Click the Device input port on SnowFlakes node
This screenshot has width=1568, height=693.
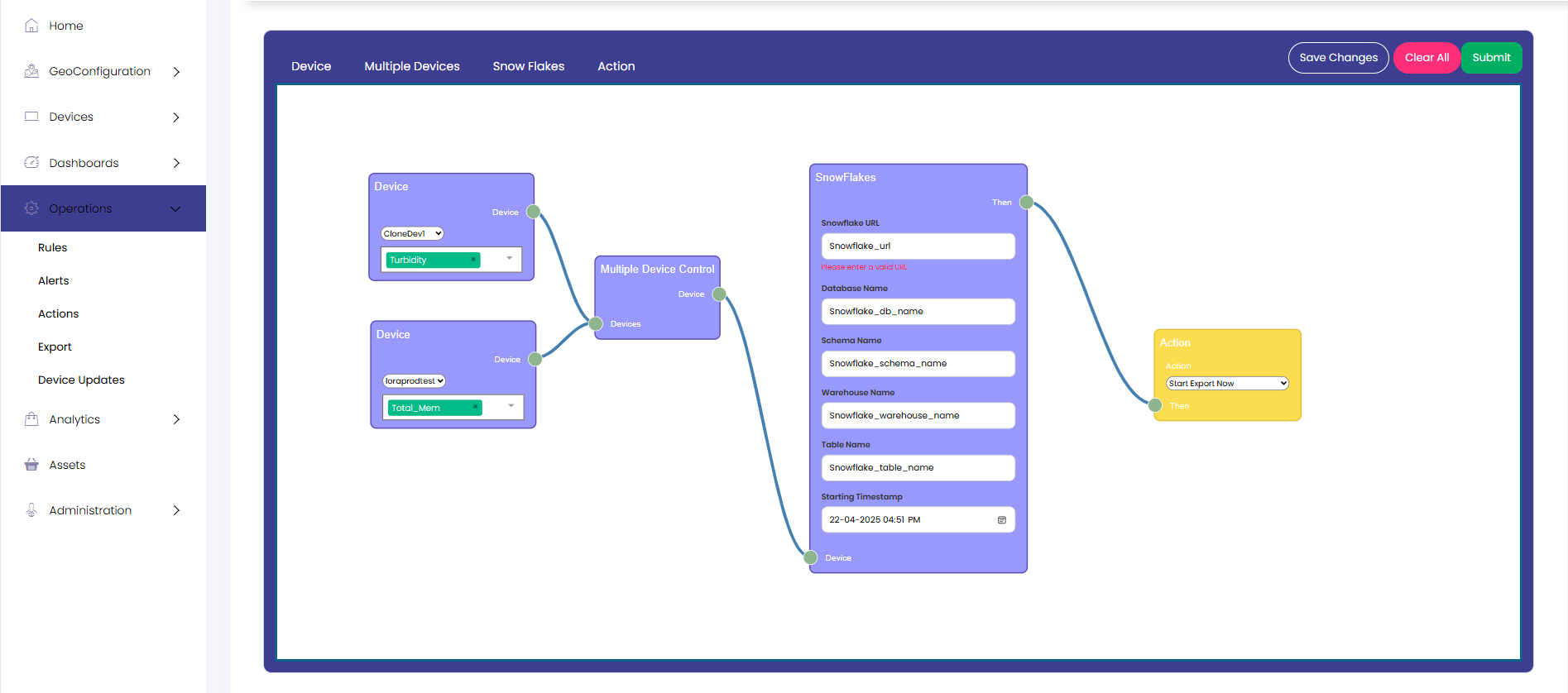pos(811,557)
